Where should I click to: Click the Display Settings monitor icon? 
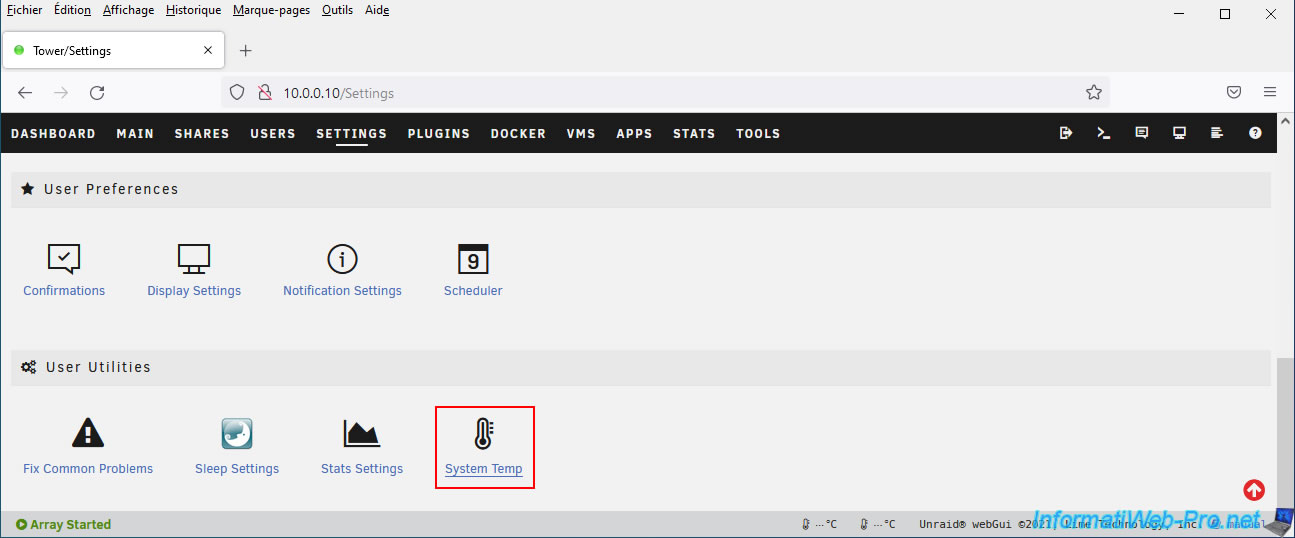[194, 259]
